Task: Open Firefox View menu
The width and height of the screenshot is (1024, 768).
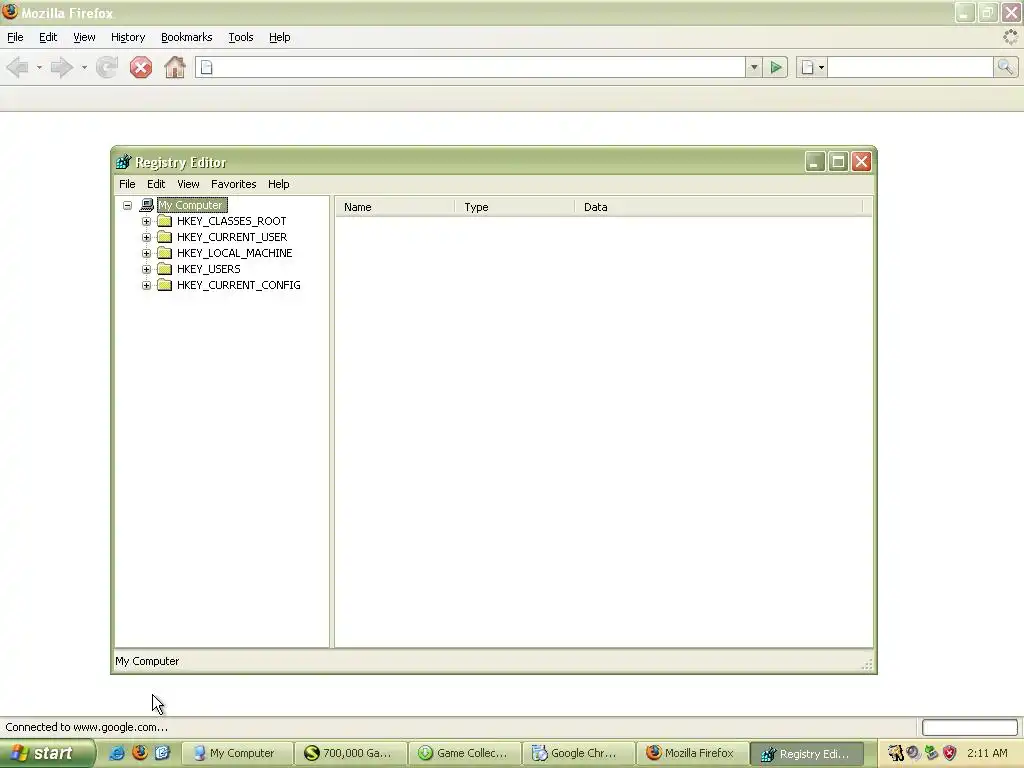Action: tap(84, 37)
